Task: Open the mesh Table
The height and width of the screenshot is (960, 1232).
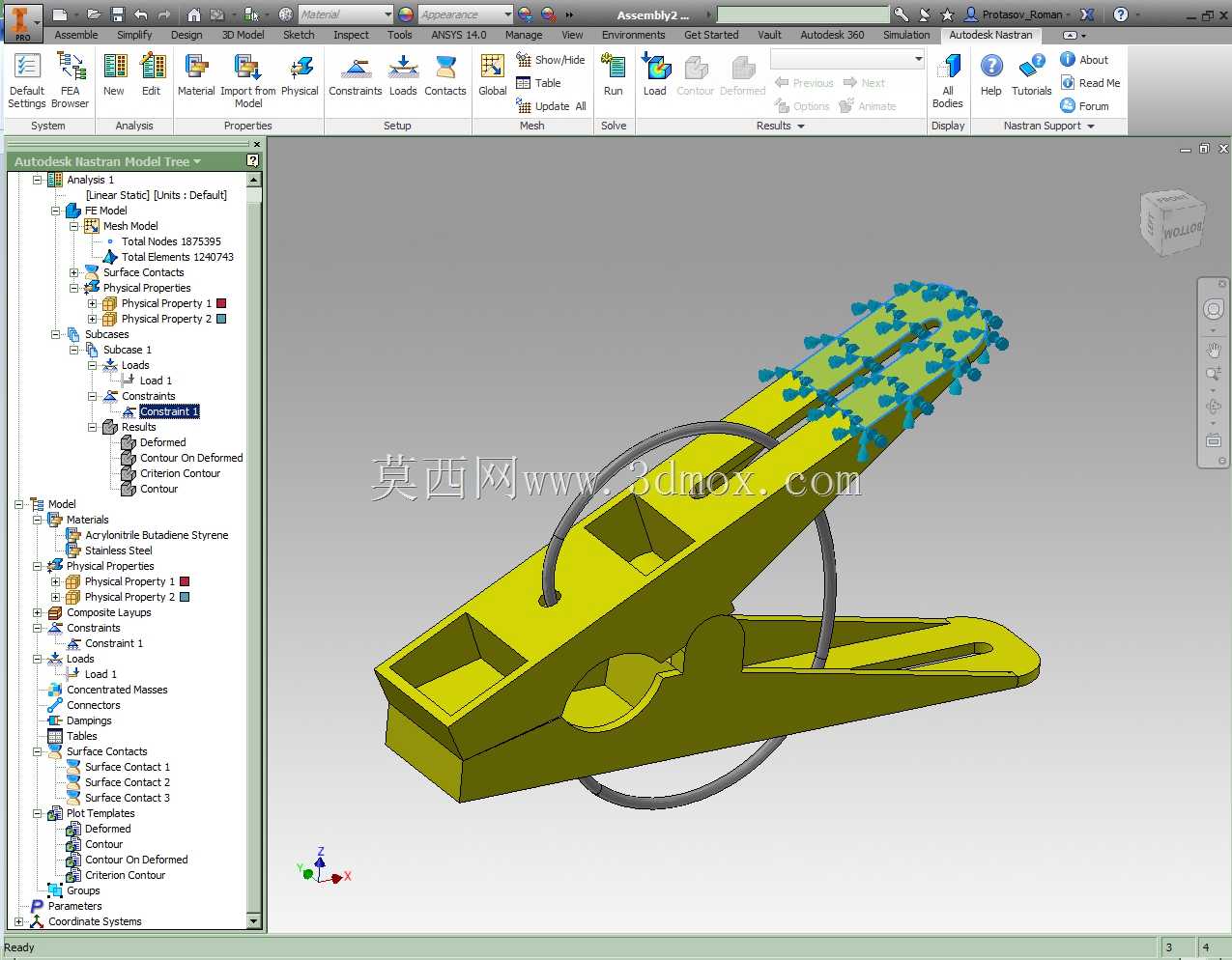Action: [539, 83]
